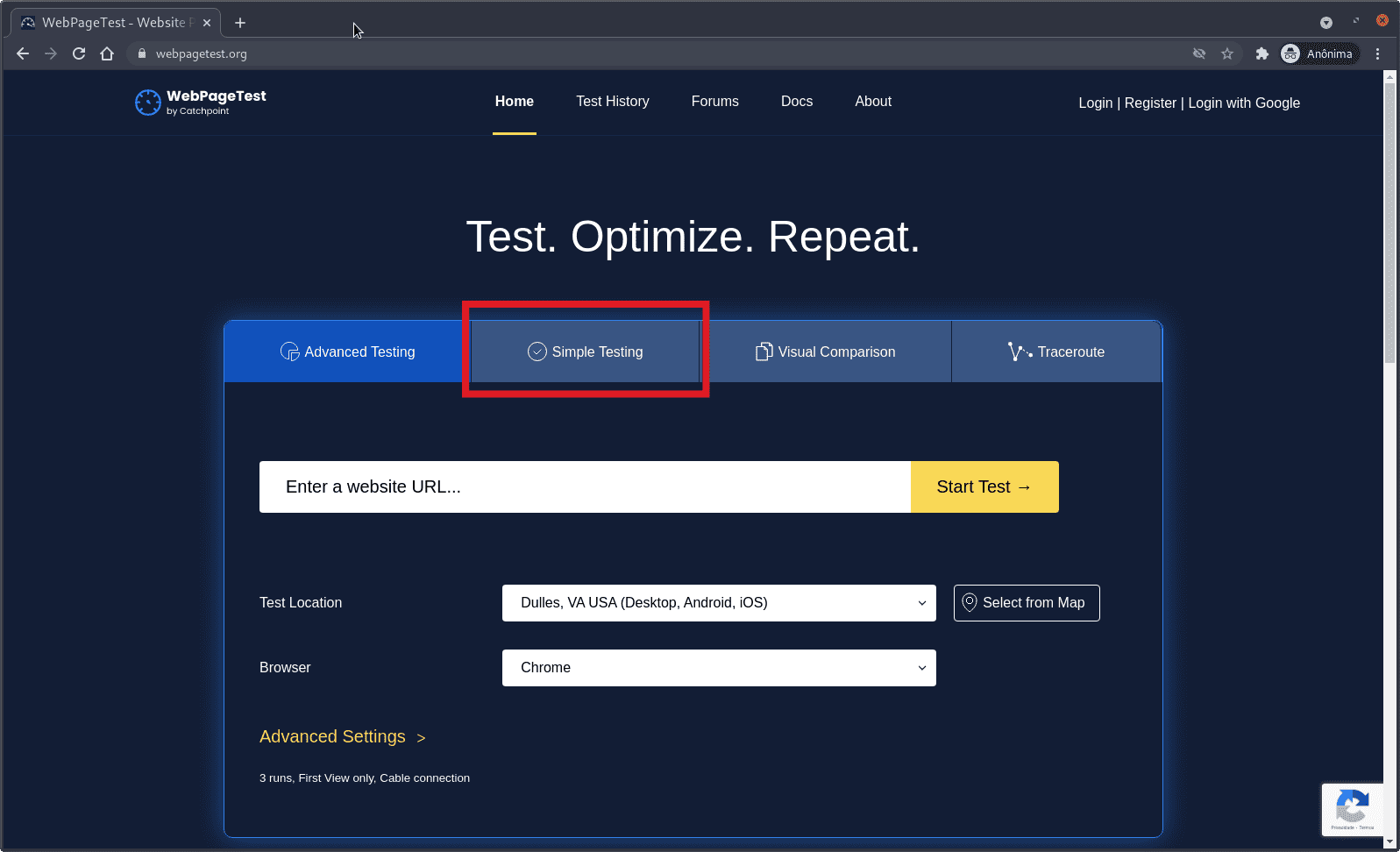Switch to Simple Testing tab

[585, 351]
